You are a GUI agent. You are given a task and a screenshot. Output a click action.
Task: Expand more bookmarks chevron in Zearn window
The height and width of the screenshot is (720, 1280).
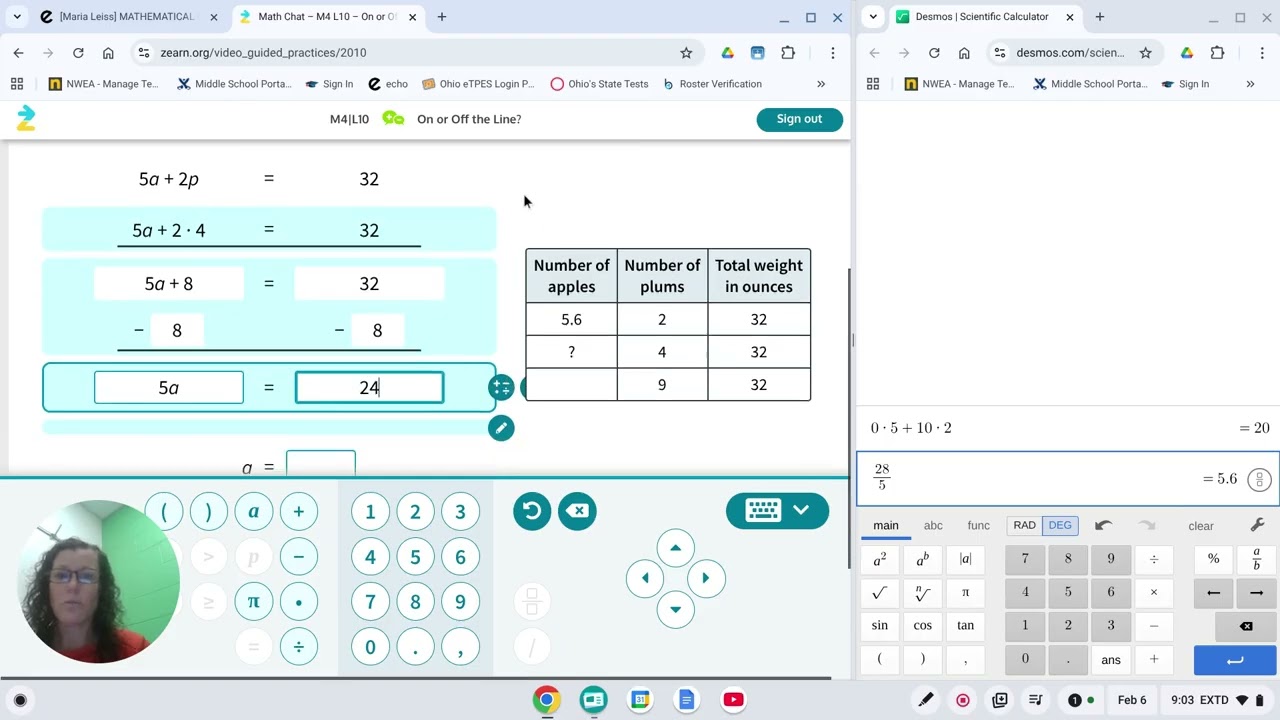point(821,84)
